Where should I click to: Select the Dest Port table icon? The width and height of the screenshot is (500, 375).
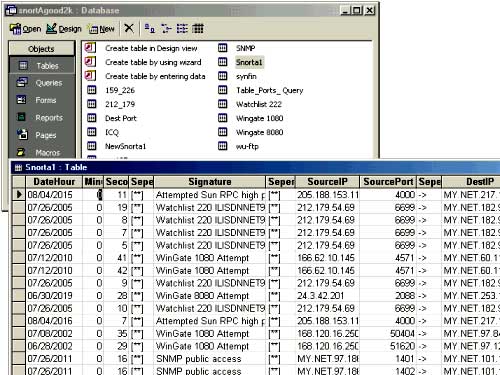91,118
